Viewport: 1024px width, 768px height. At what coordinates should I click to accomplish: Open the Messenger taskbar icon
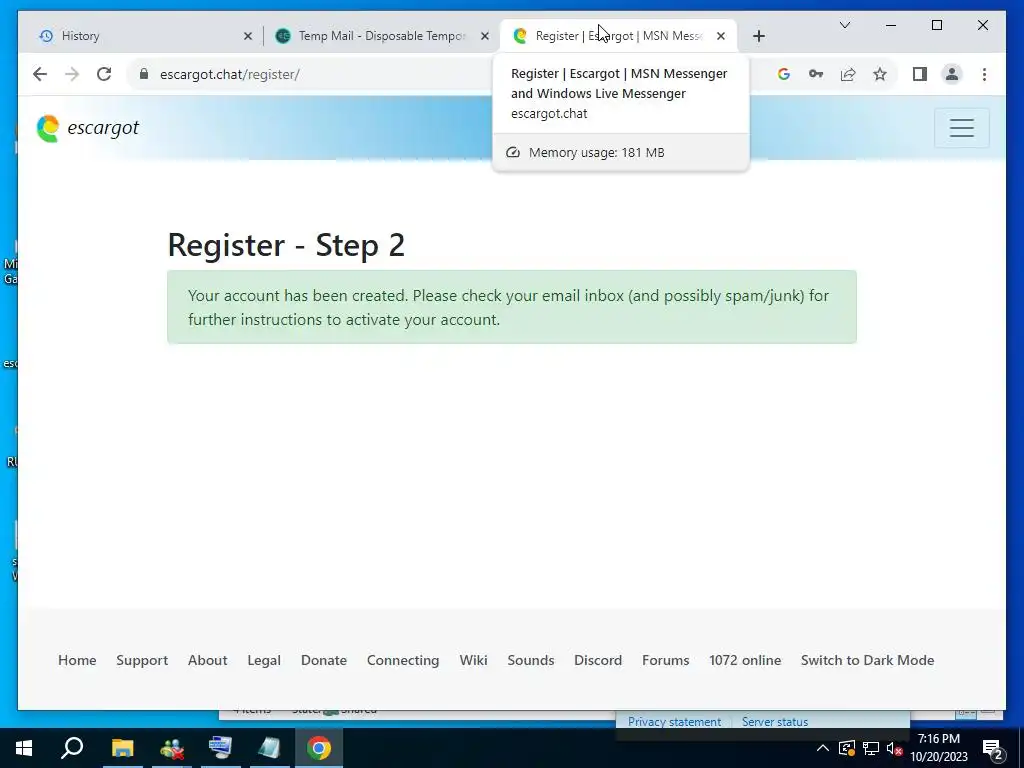(x=172, y=748)
